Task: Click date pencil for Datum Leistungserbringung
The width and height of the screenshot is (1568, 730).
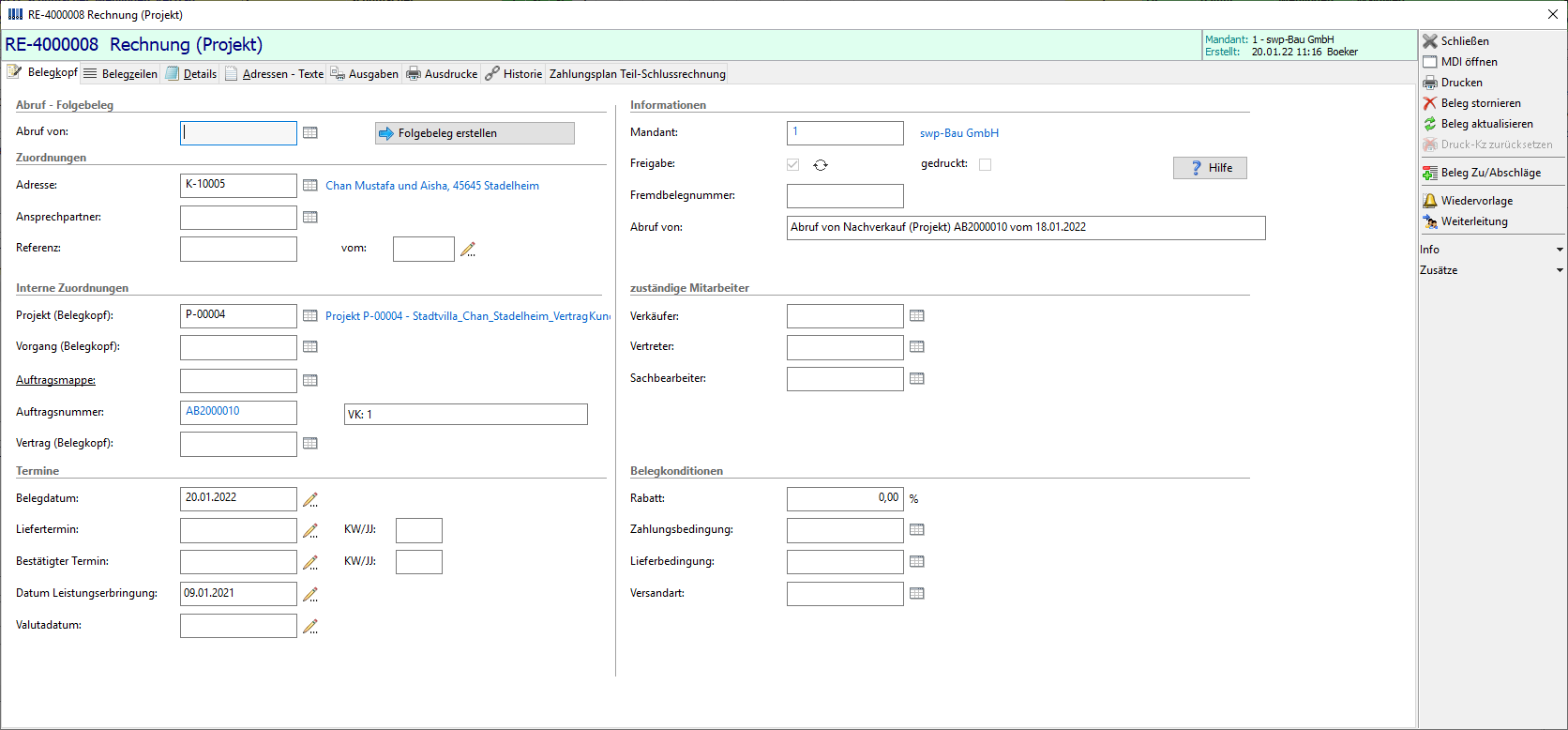Action: 310,595
